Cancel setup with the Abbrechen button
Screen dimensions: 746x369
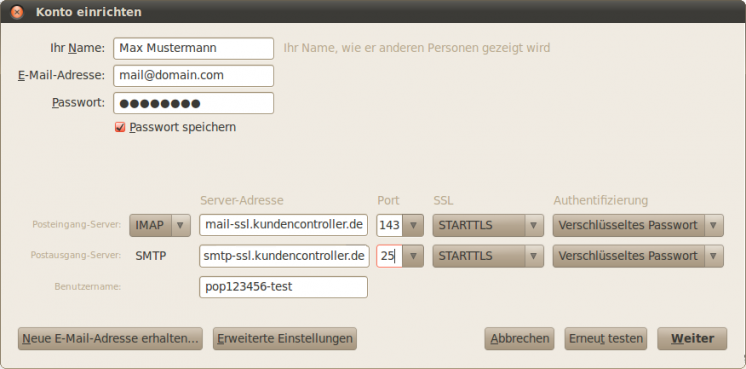pos(520,339)
